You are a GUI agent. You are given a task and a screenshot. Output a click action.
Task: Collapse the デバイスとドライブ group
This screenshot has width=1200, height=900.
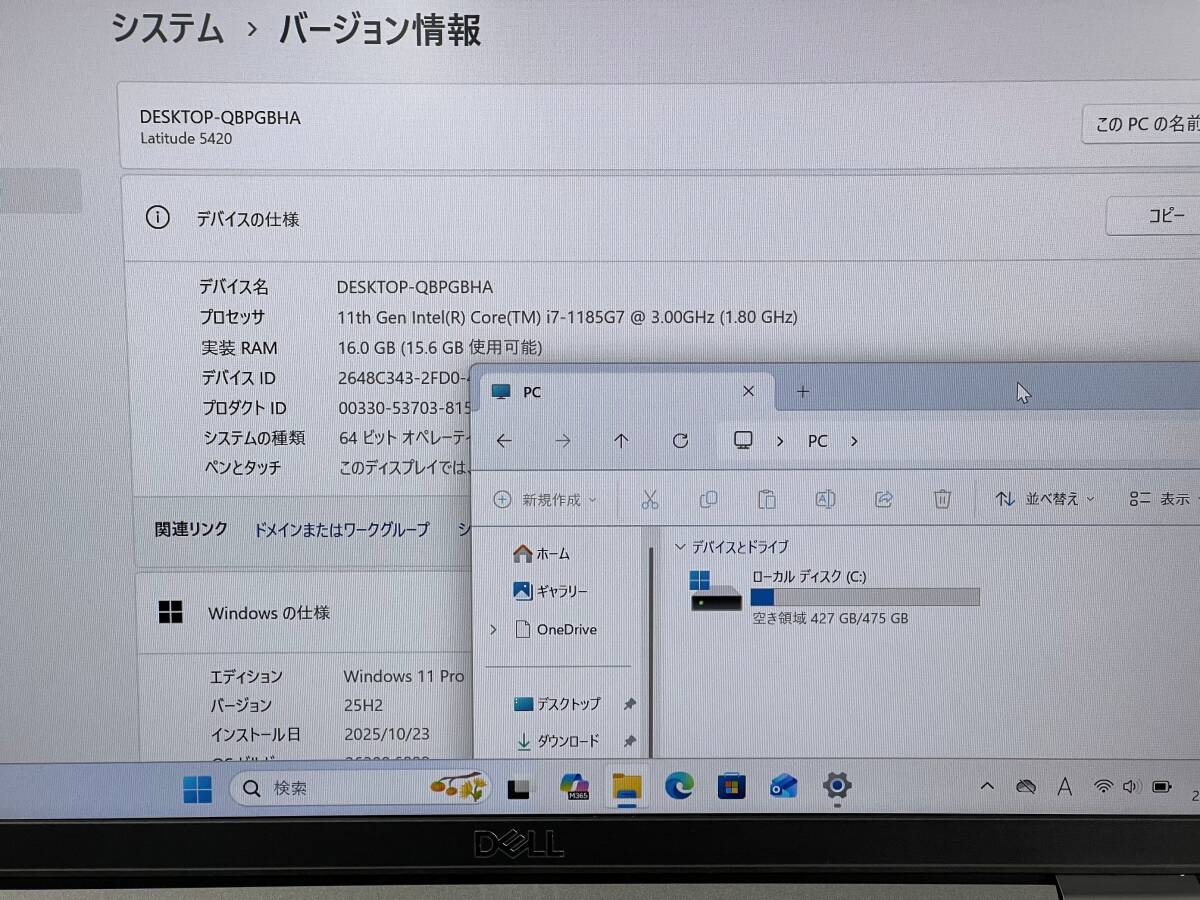pos(681,547)
